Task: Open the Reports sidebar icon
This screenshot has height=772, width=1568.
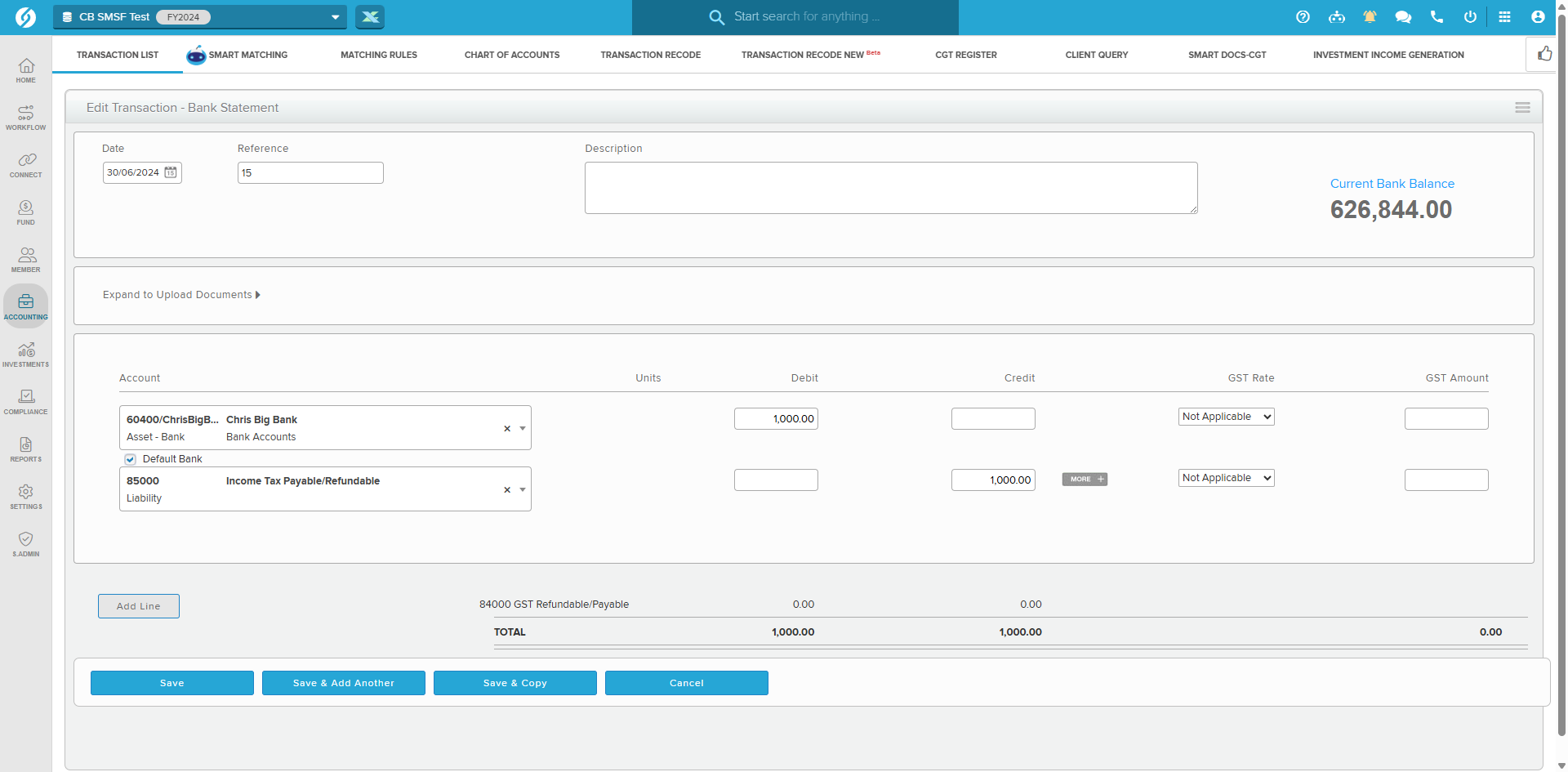Action: (x=25, y=449)
